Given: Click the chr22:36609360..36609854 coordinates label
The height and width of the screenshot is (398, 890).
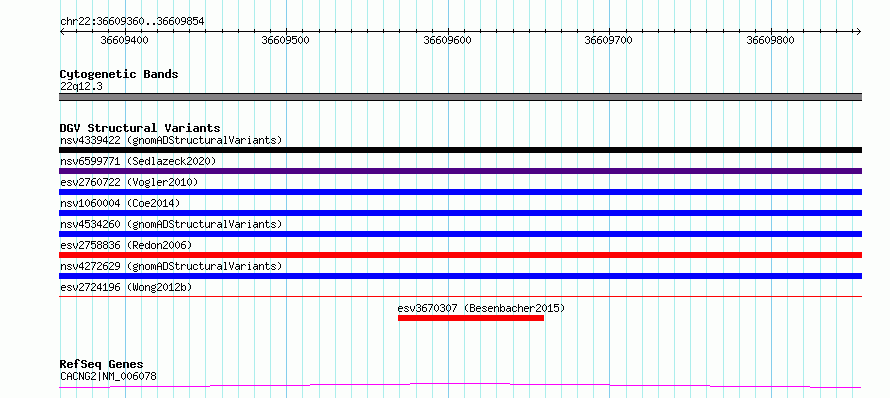Looking at the screenshot, I should click(132, 21).
